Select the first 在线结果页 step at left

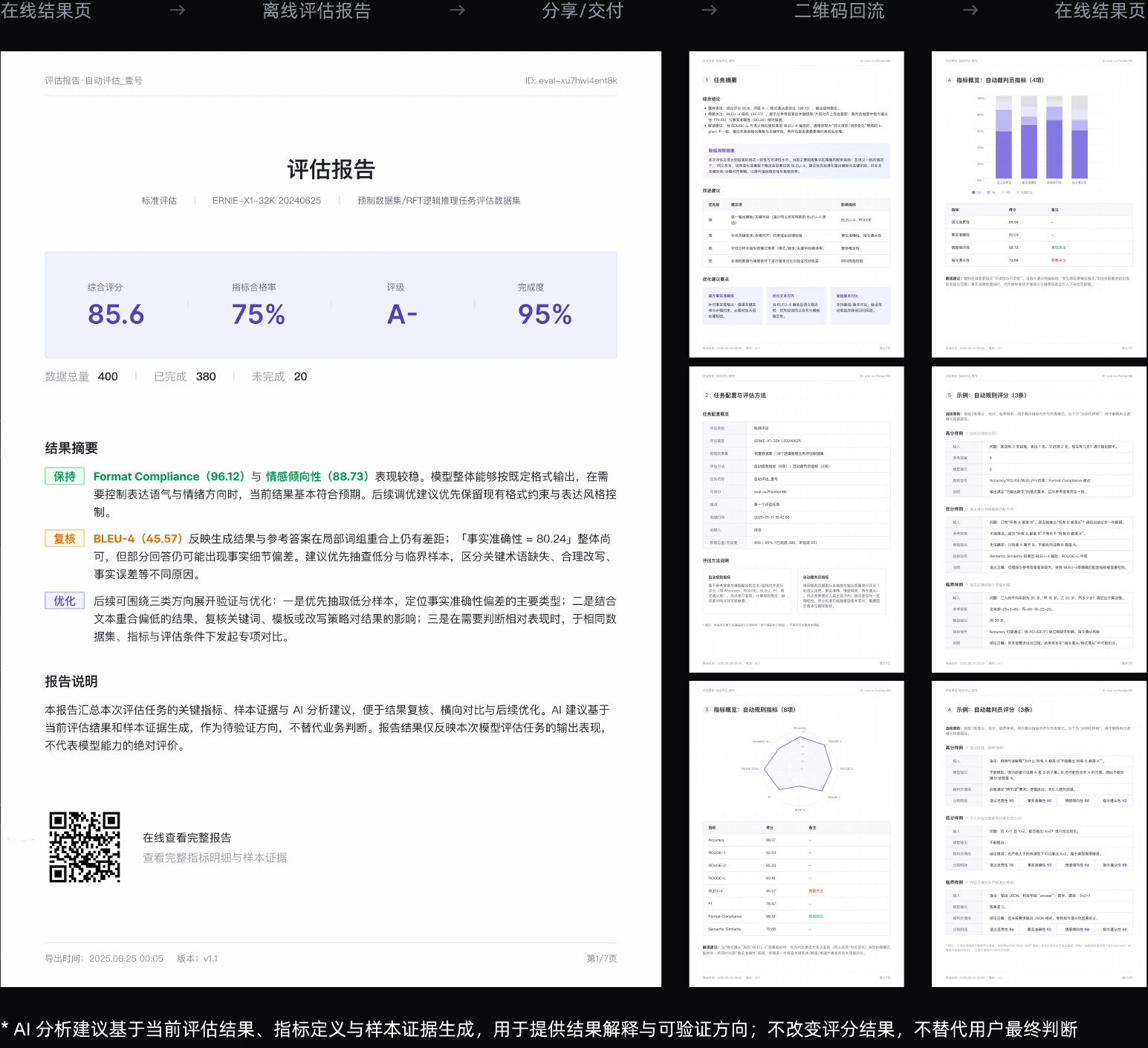(45, 10)
